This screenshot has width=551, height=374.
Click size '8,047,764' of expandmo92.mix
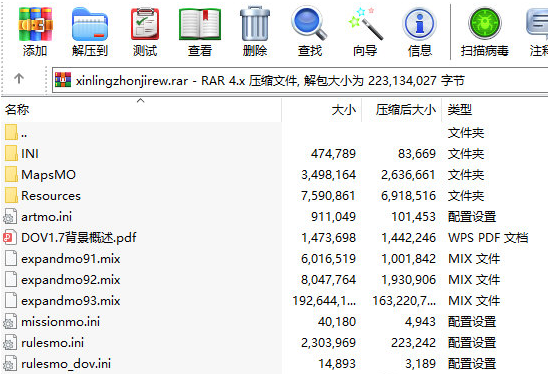click(329, 280)
